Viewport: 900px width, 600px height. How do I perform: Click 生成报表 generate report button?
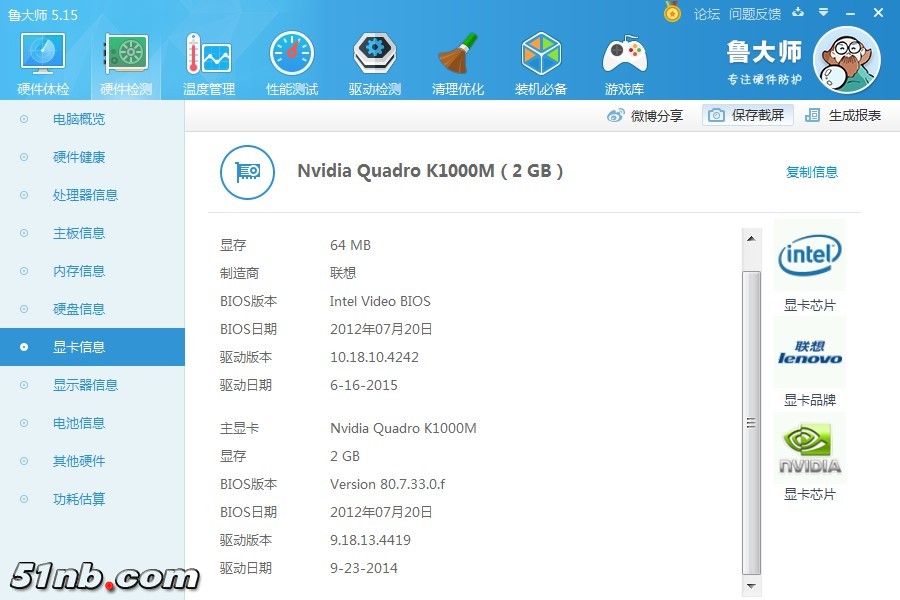[x=843, y=115]
